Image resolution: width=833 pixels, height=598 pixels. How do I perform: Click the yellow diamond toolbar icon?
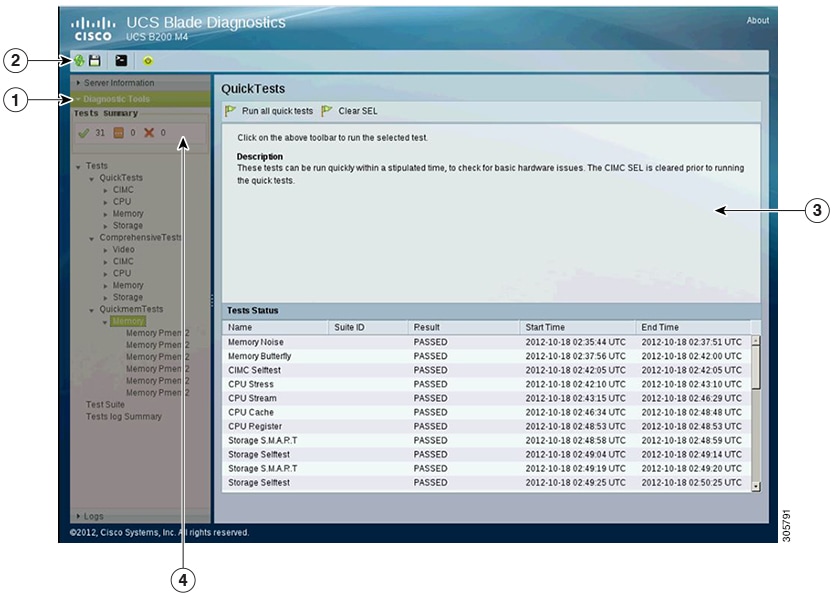pos(148,60)
